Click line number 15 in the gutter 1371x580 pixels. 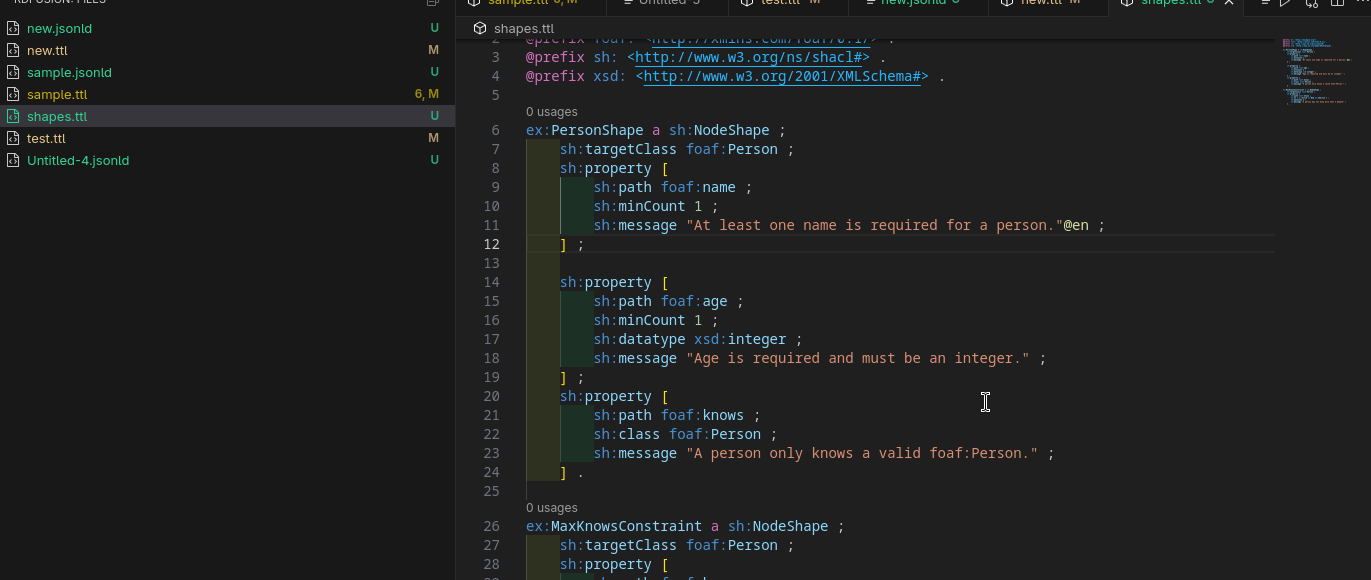pos(491,301)
